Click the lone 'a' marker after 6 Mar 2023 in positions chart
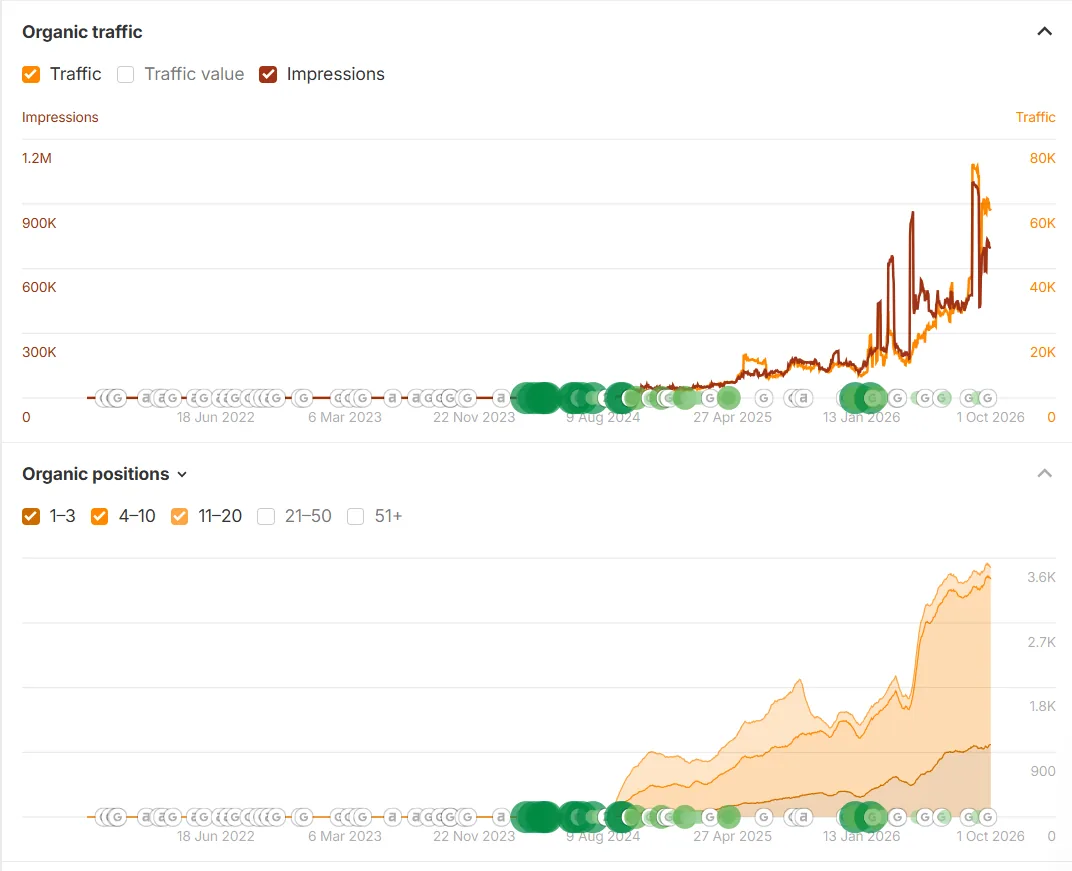Image resolution: width=1072 pixels, height=871 pixels. pos(392,816)
